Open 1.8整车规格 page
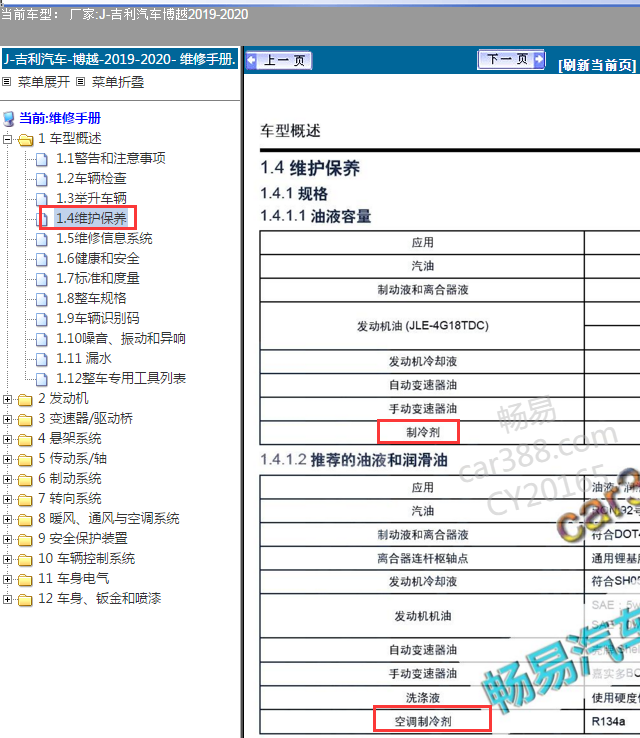640x738 pixels. coord(91,298)
